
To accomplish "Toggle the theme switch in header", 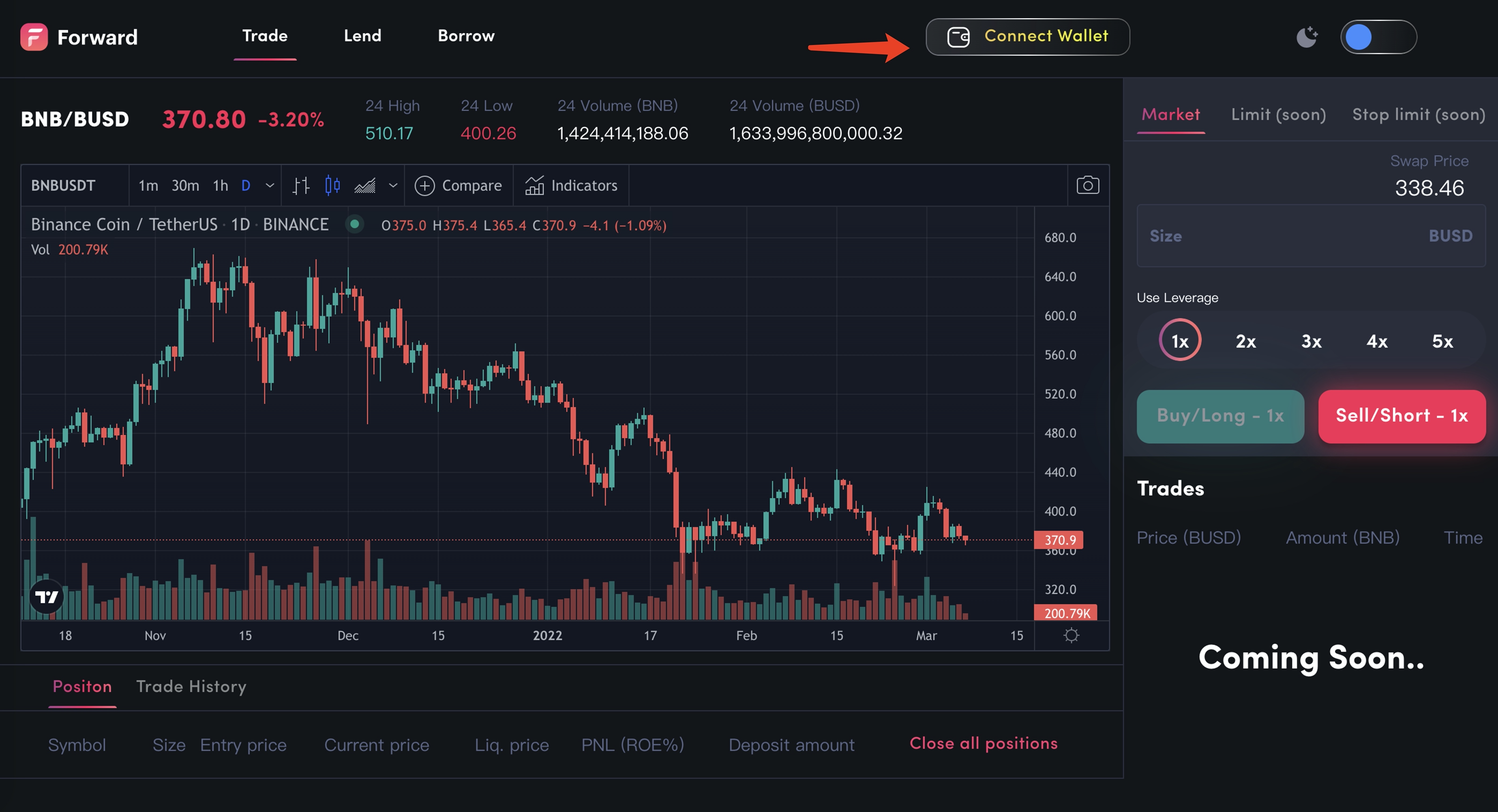I will (1377, 37).
